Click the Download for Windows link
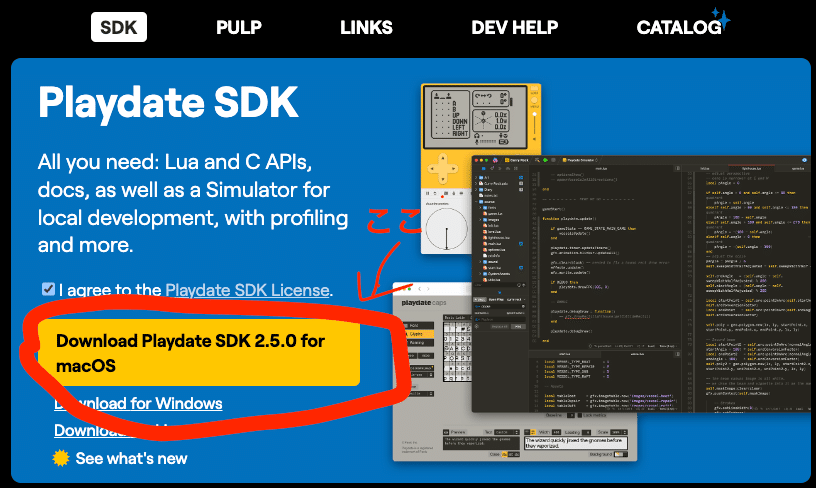 pyautogui.click(x=138, y=403)
